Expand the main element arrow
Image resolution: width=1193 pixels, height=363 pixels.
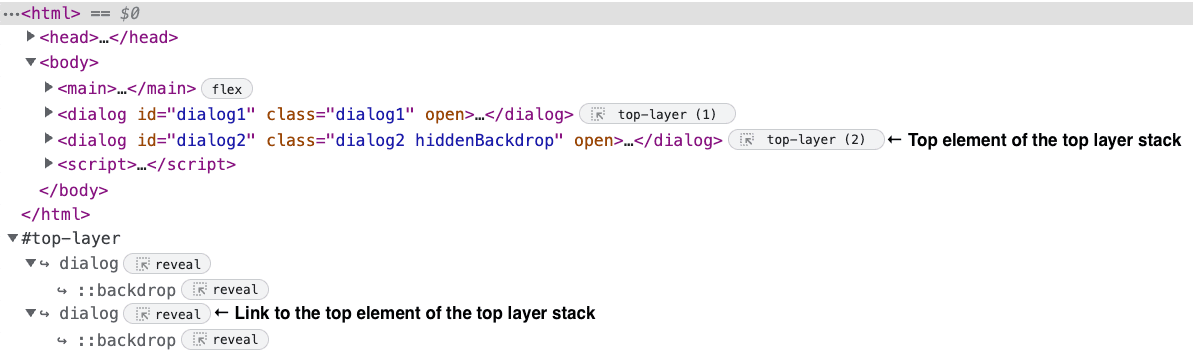point(49,88)
